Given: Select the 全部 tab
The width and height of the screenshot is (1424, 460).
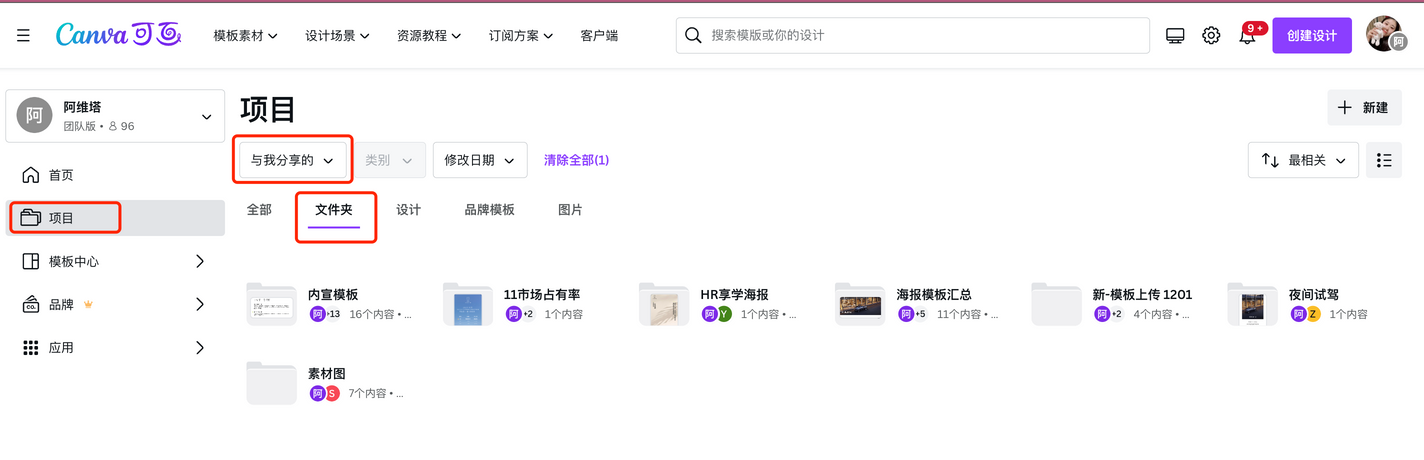Looking at the screenshot, I should coord(259,210).
